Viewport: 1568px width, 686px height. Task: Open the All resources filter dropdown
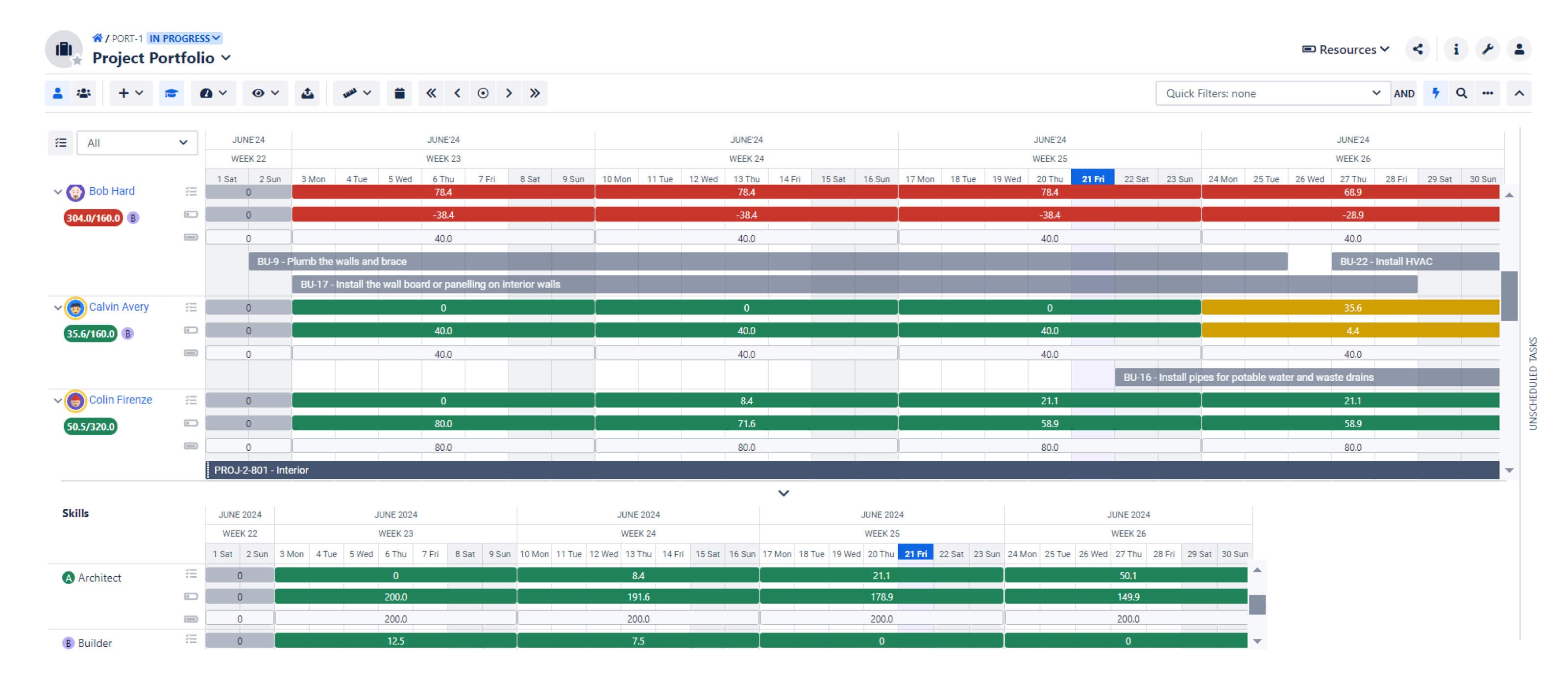pyautogui.click(x=137, y=143)
